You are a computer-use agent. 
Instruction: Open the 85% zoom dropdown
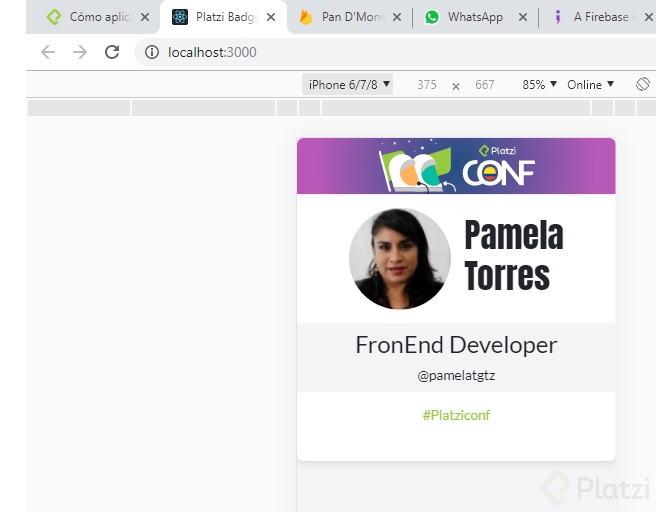pyautogui.click(x=539, y=85)
